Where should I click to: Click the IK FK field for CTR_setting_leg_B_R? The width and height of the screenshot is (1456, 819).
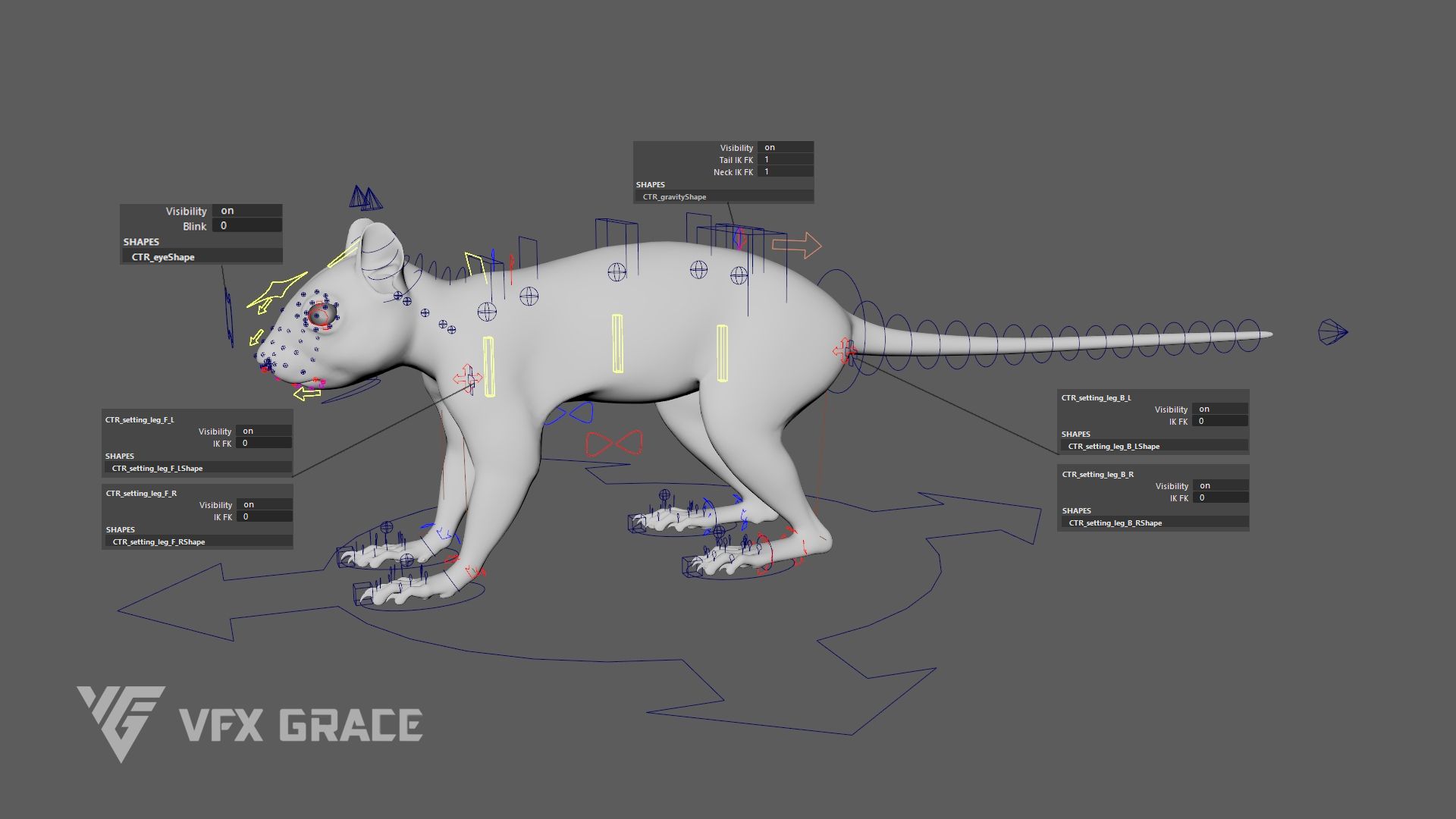1221,497
